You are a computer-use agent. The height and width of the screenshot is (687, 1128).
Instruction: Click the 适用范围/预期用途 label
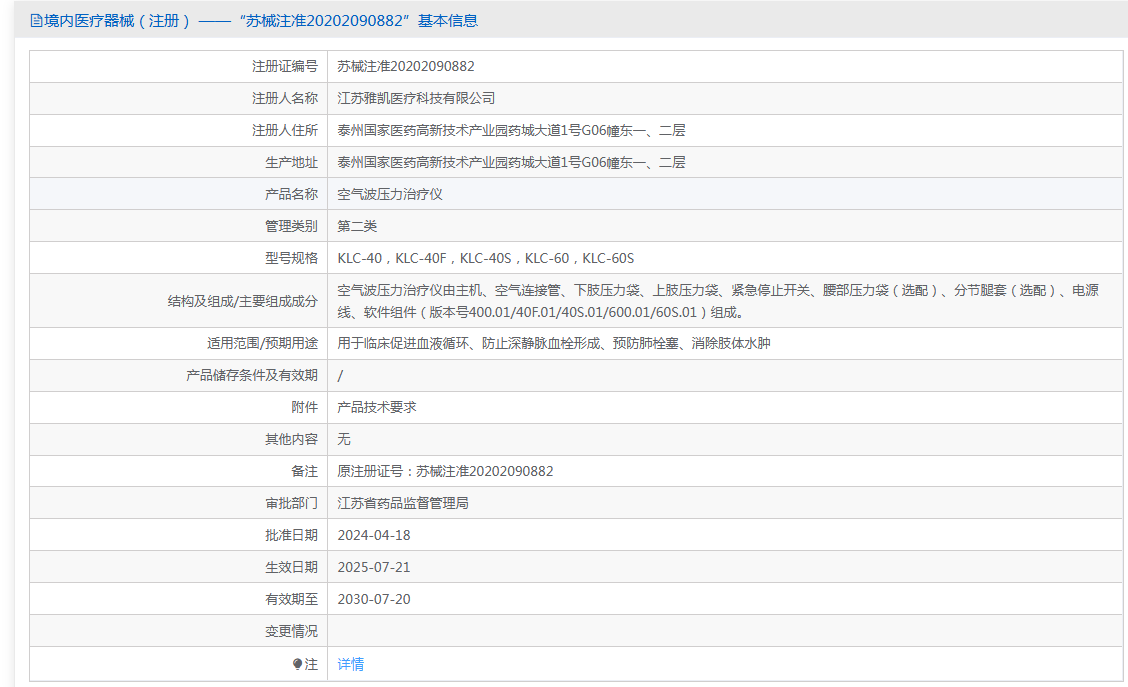click(x=263, y=343)
